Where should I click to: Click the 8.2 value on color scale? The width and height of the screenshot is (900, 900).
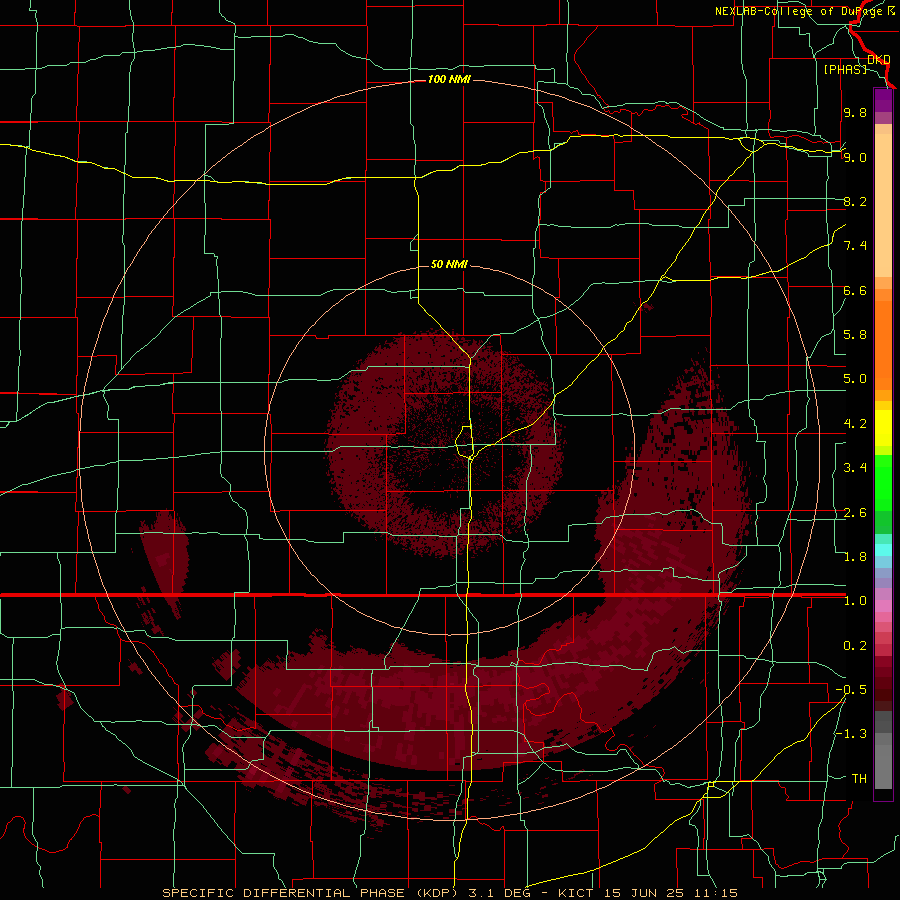[x=855, y=201]
